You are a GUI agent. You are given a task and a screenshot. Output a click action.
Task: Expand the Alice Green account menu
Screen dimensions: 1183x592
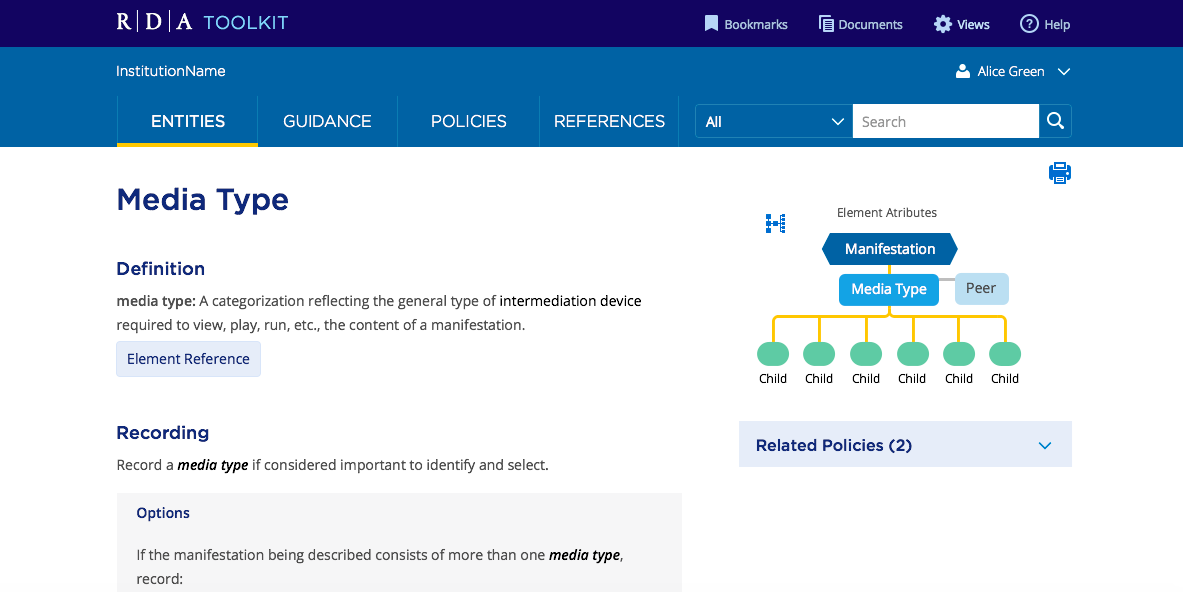pyautogui.click(x=1063, y=71)
